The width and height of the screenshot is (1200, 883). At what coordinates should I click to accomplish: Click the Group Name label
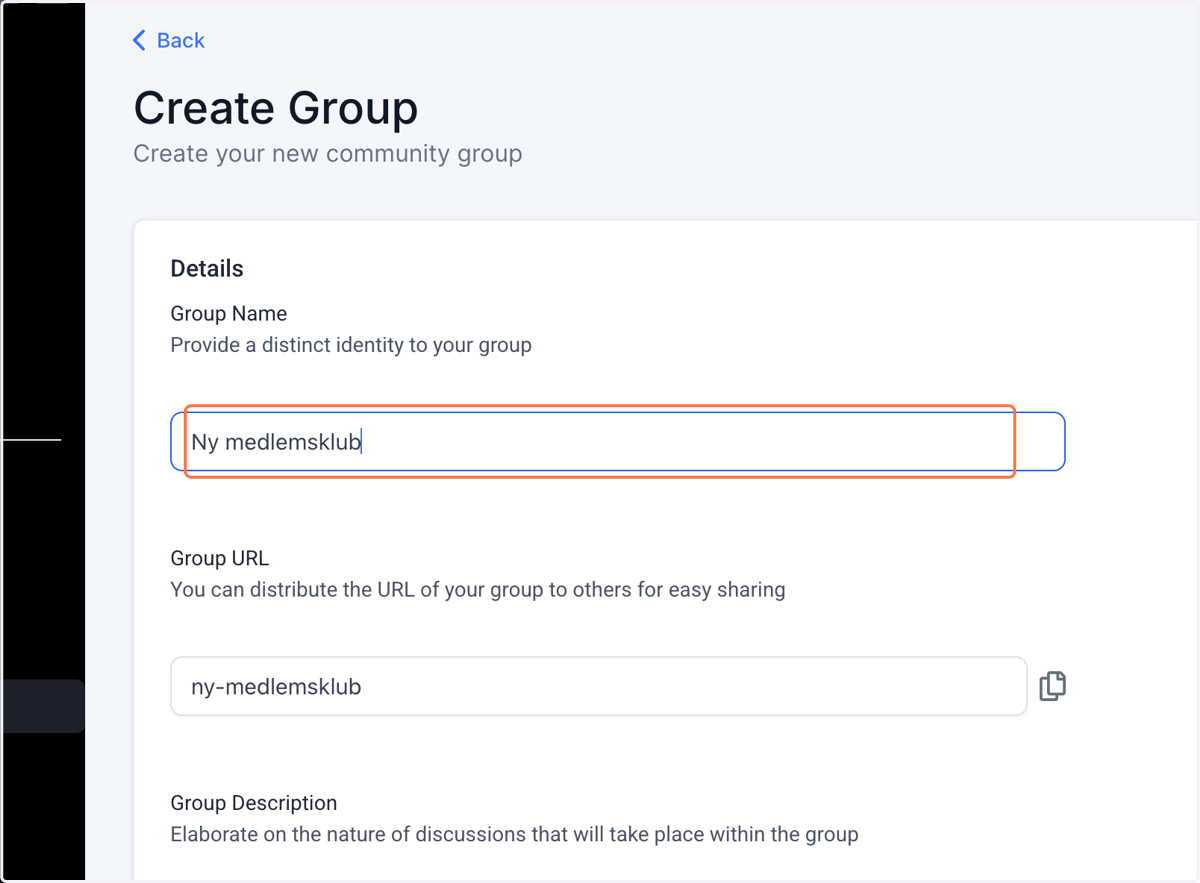click(x=229, y=313)
